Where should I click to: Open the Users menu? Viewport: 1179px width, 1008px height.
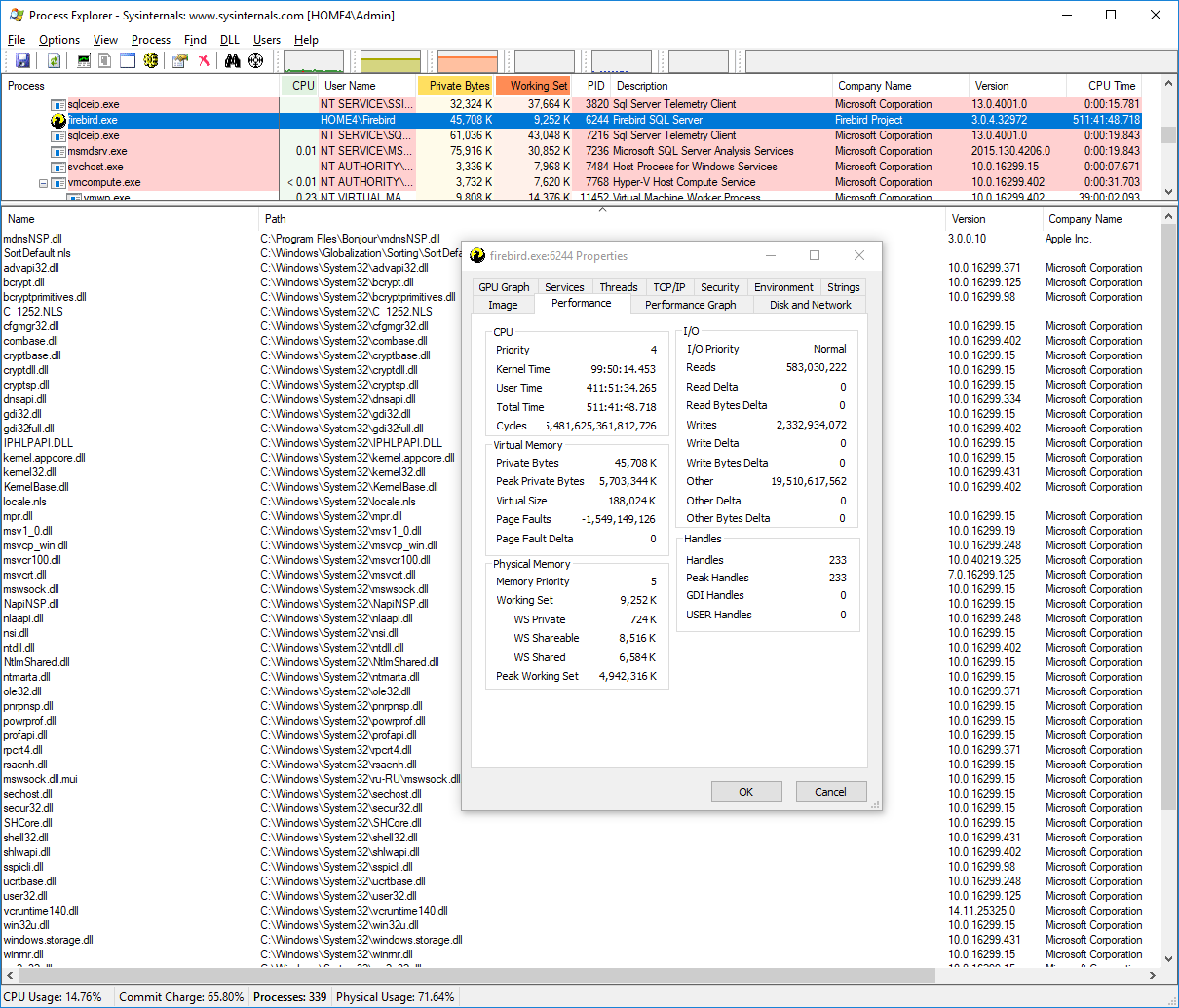point(267,40)
